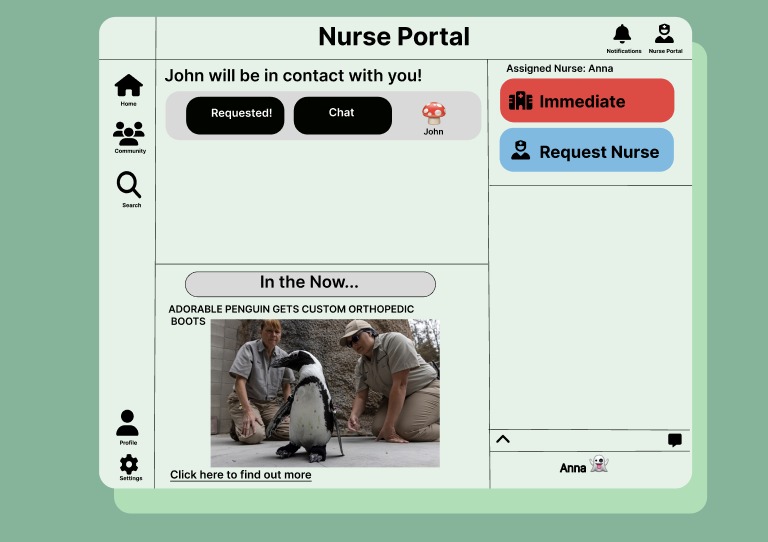Viewport: 768px width, 542px height.
Task: Click the Anna name in chat footer
Action: click(573, 468)
